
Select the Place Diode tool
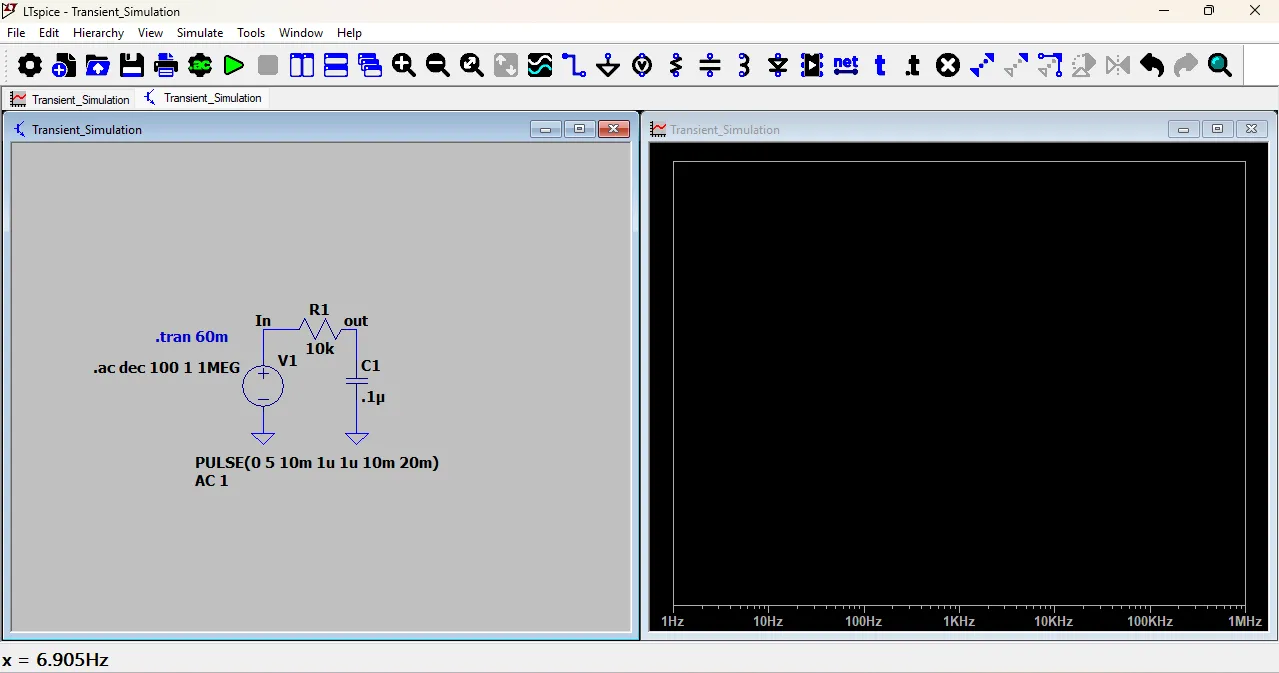click(778, 66)
